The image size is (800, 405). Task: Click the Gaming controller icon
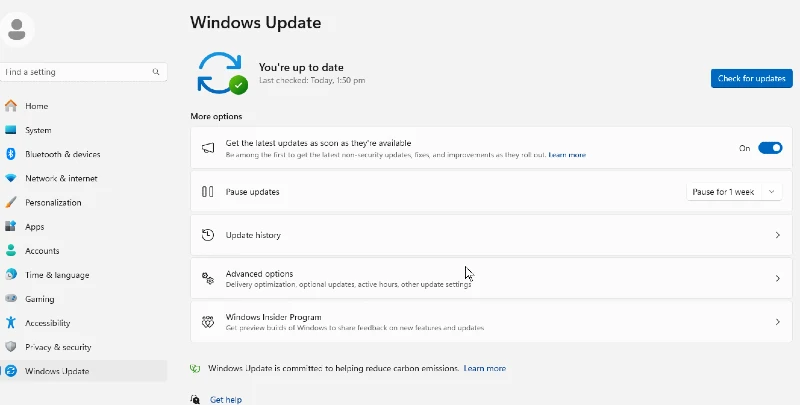pos(11,298)
